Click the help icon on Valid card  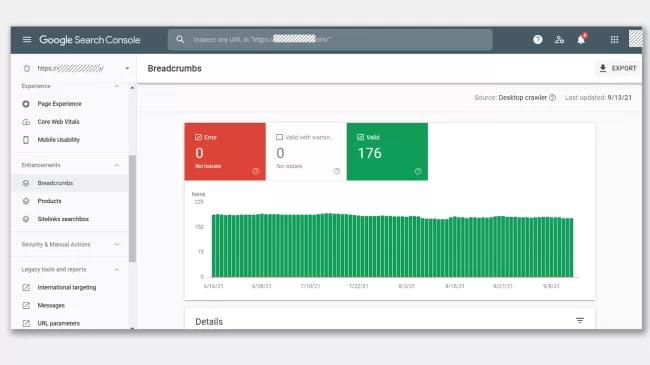pyautogui.click(x=418, y=171)
